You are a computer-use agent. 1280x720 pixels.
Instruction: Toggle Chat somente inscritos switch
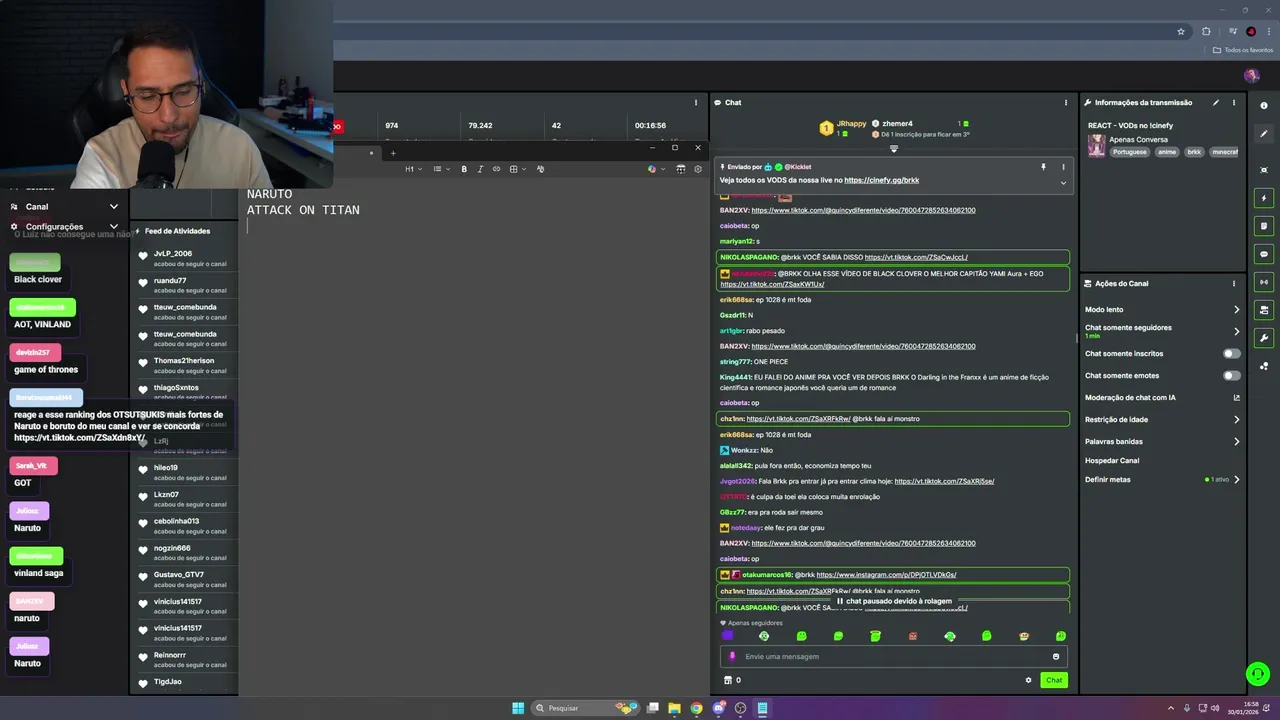pos(1232,354)
